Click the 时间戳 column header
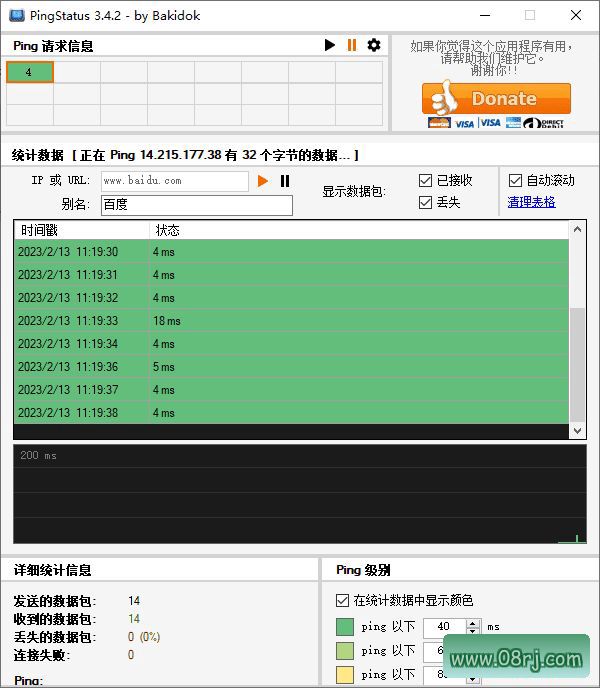Viewport: 600px width, 688px height. click(82, 230)
